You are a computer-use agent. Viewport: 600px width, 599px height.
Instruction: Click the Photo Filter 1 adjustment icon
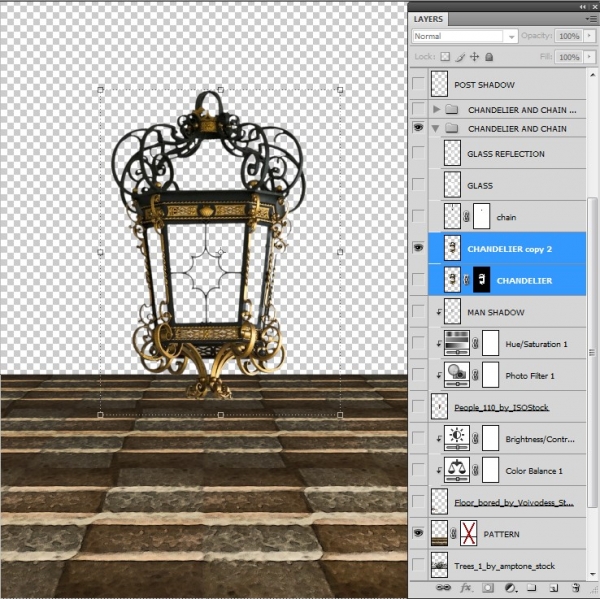click(457, 375)
